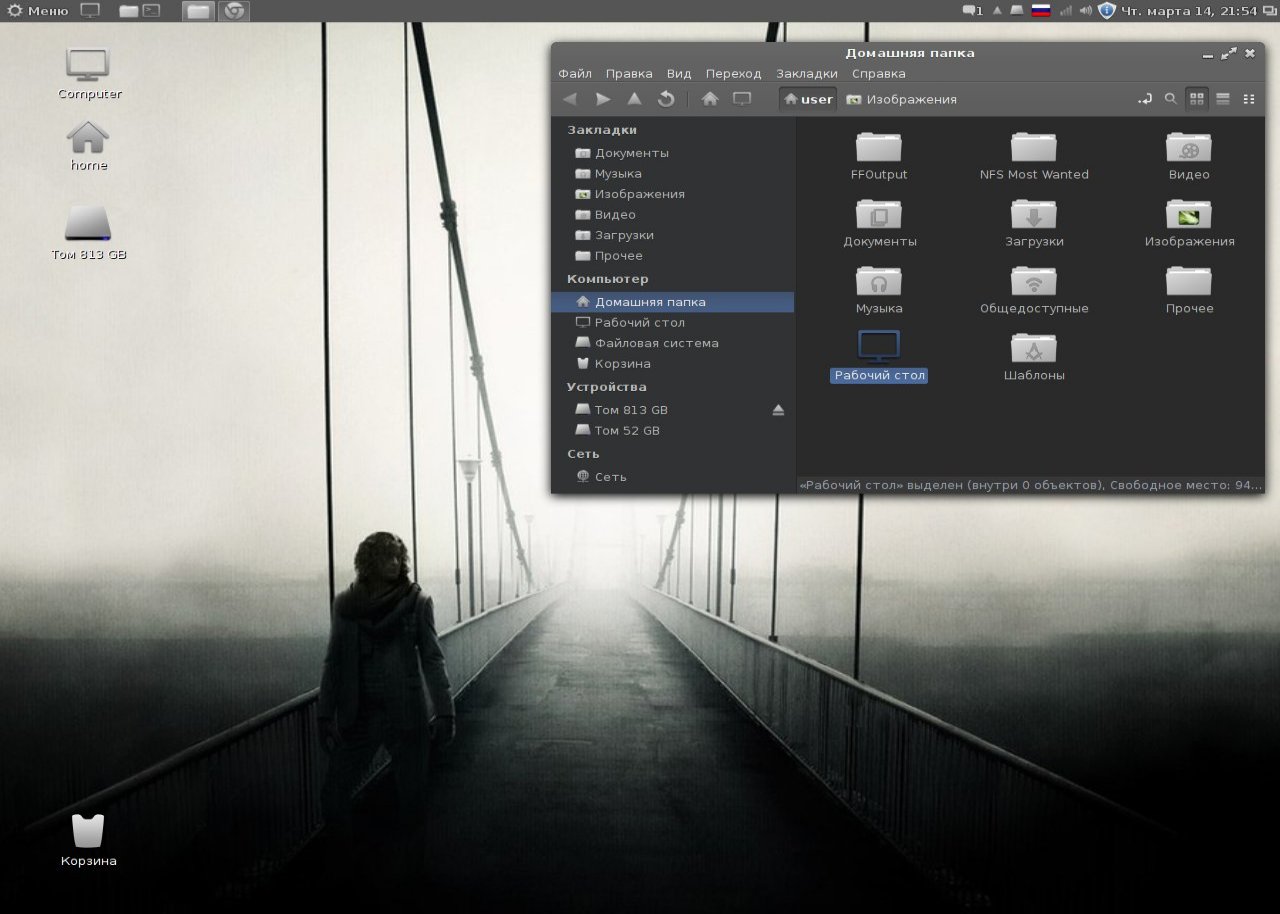Screen dimensions: 1280x914
Task: Switch to compact view mode
Action: coord(1249,99)
